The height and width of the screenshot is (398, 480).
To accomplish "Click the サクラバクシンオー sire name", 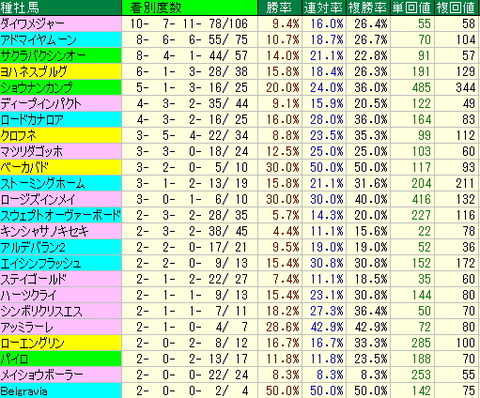I will (43, 56).
